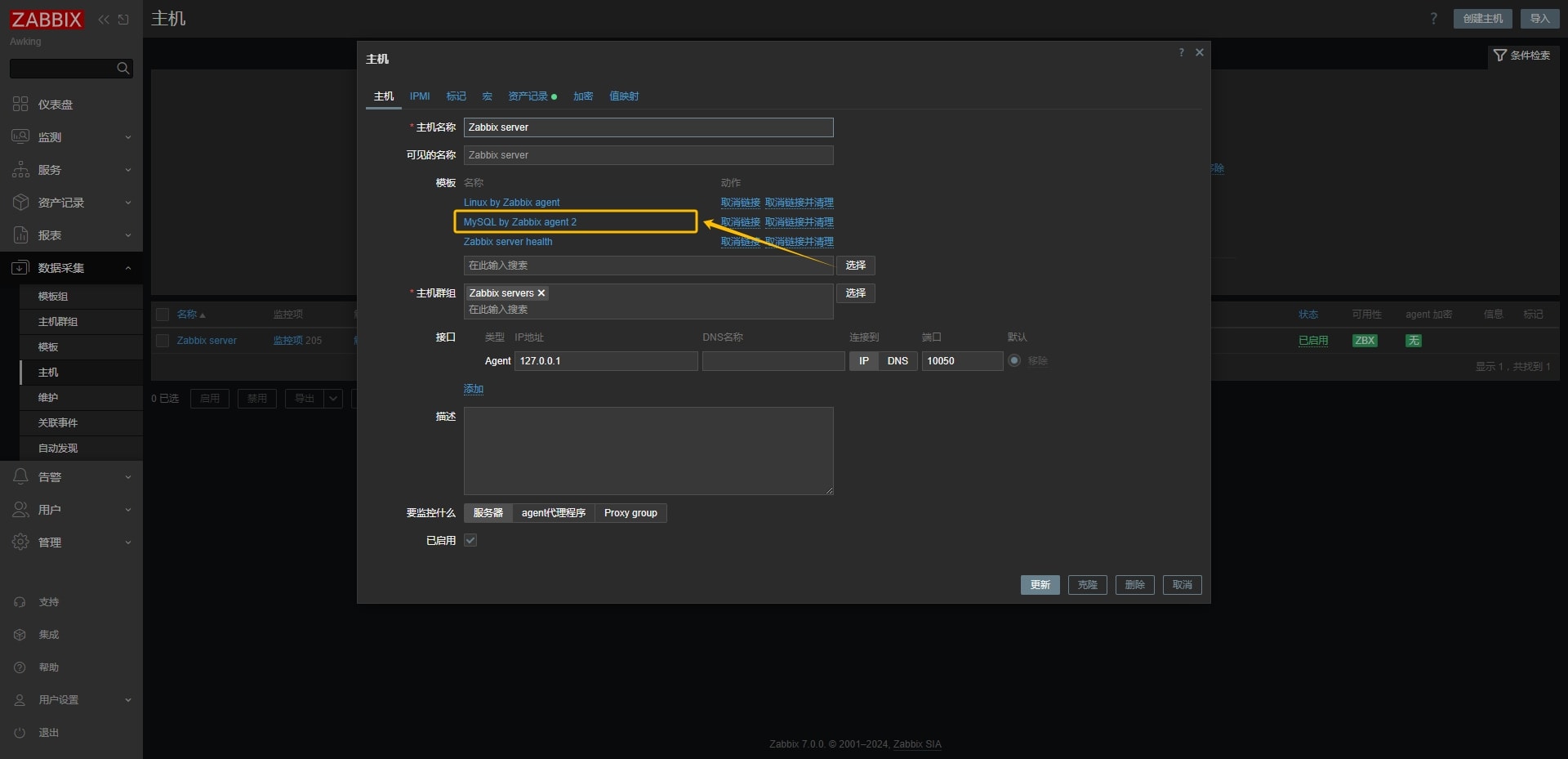Screen dimensions: 1568x759
Task: Click 选择 button beside host groups
Action: [855, 293]
